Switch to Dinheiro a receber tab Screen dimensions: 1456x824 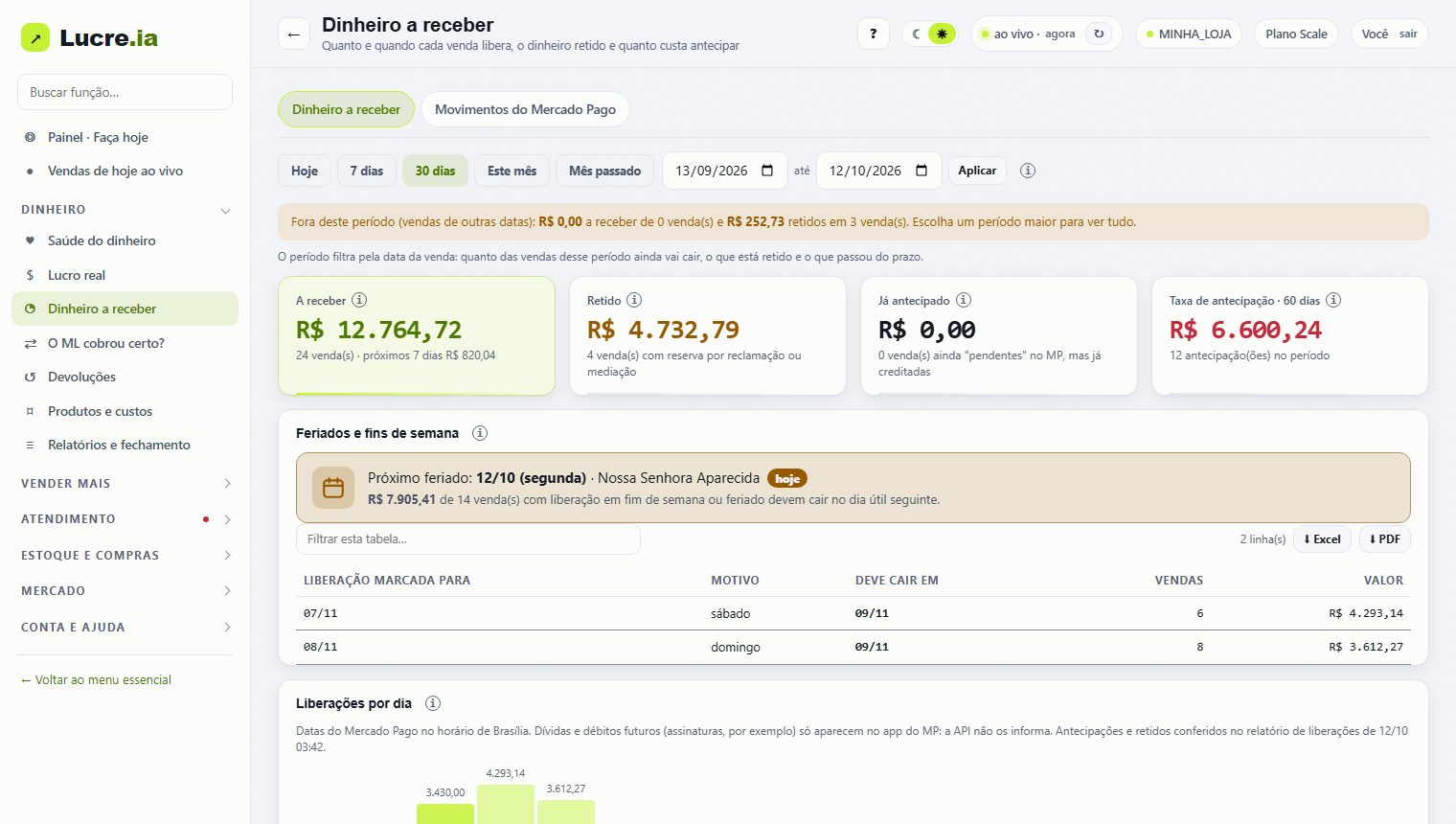click(346, 109)
